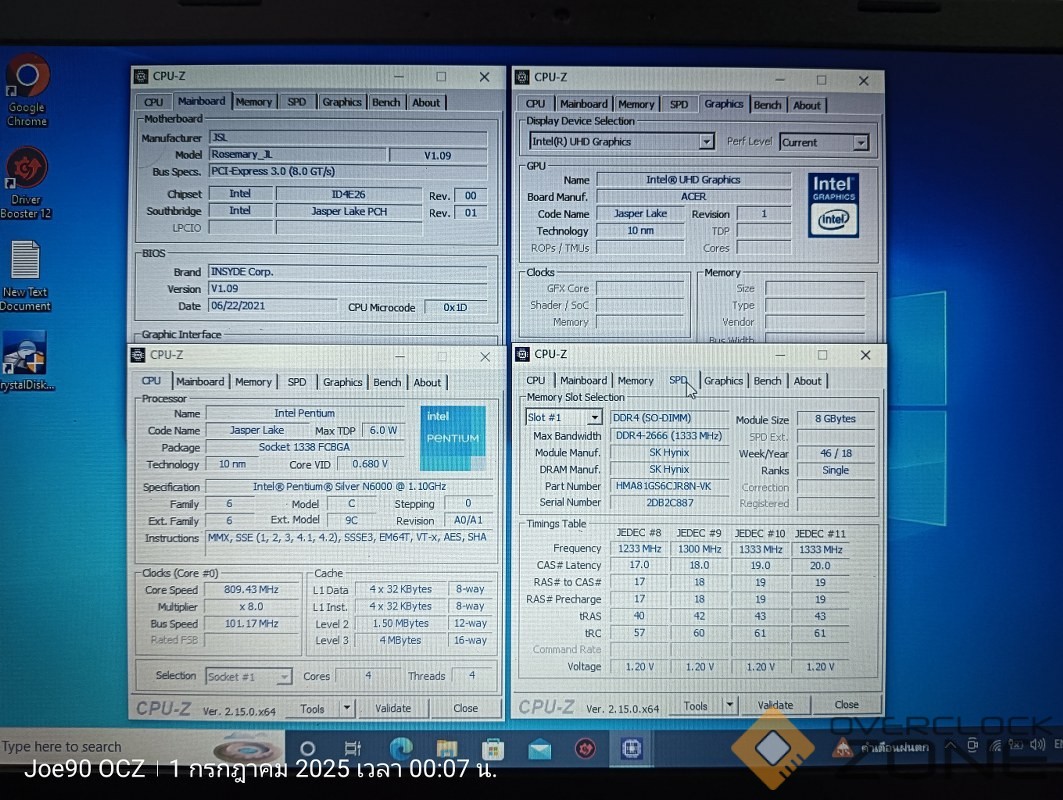Click ACER board manufacturer field
The height and width of the screenshot is (800, 1063).
[x=694, y=197]
